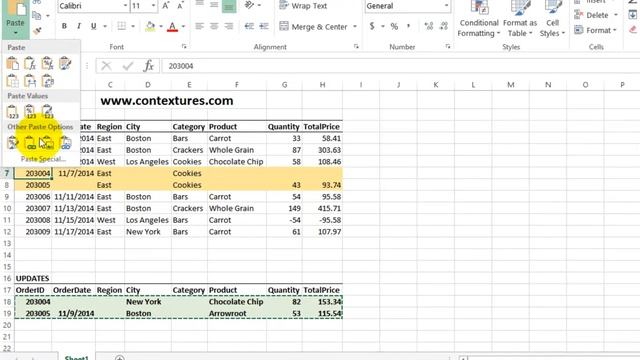Click the Borders icon
Image resolution: width=640 pixels, height=360 pixels.
tap(122, 27)
